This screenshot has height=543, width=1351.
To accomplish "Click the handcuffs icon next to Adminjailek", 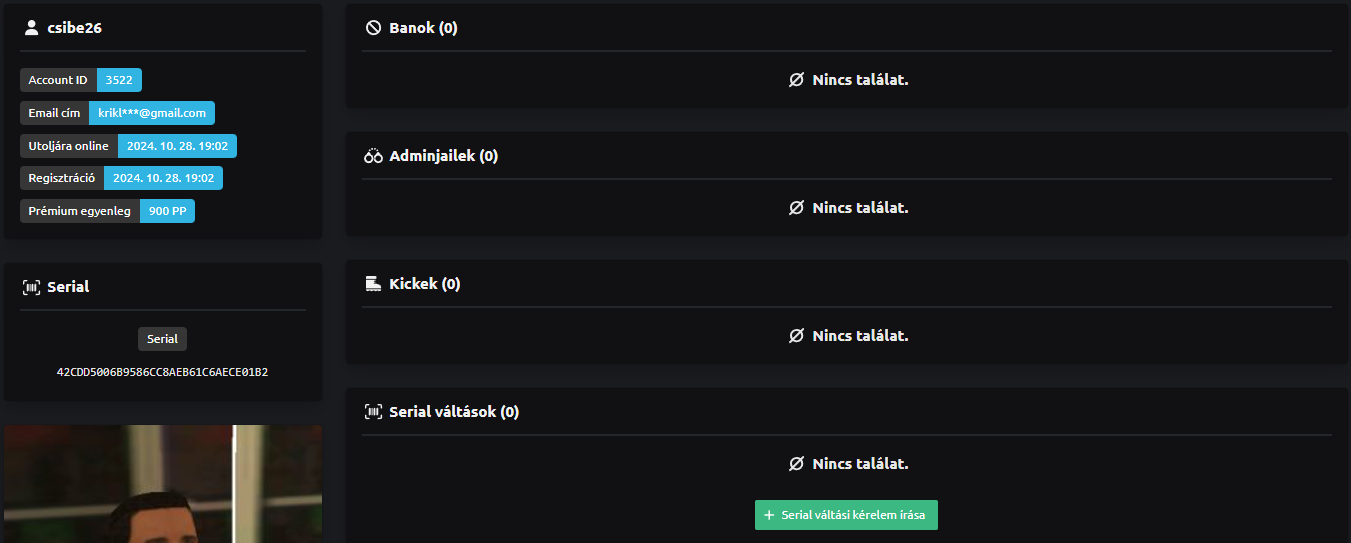I will [x=373, y=156].
